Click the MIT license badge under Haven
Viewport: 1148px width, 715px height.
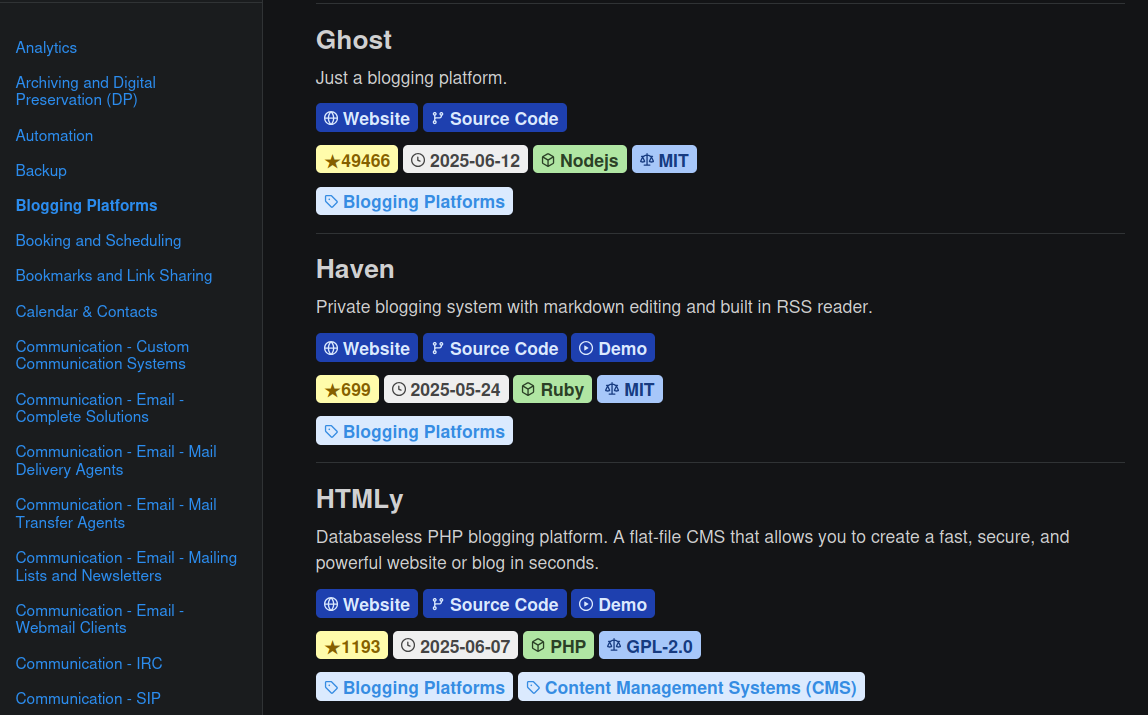click(630, 389)
